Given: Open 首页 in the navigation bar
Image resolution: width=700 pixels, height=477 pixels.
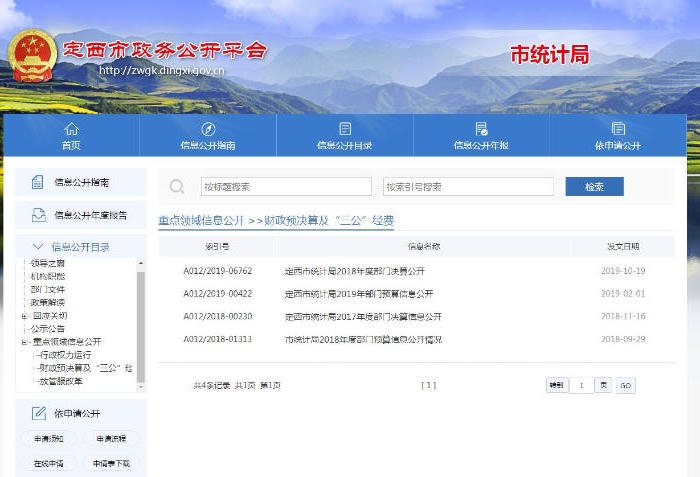Looking at the screenshot, I should 71,135.
